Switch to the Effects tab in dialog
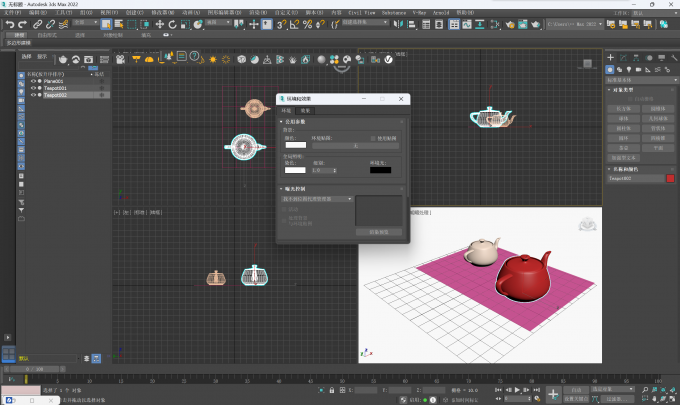The height and width of the screenshot is (405, 680). click(306, 110)
